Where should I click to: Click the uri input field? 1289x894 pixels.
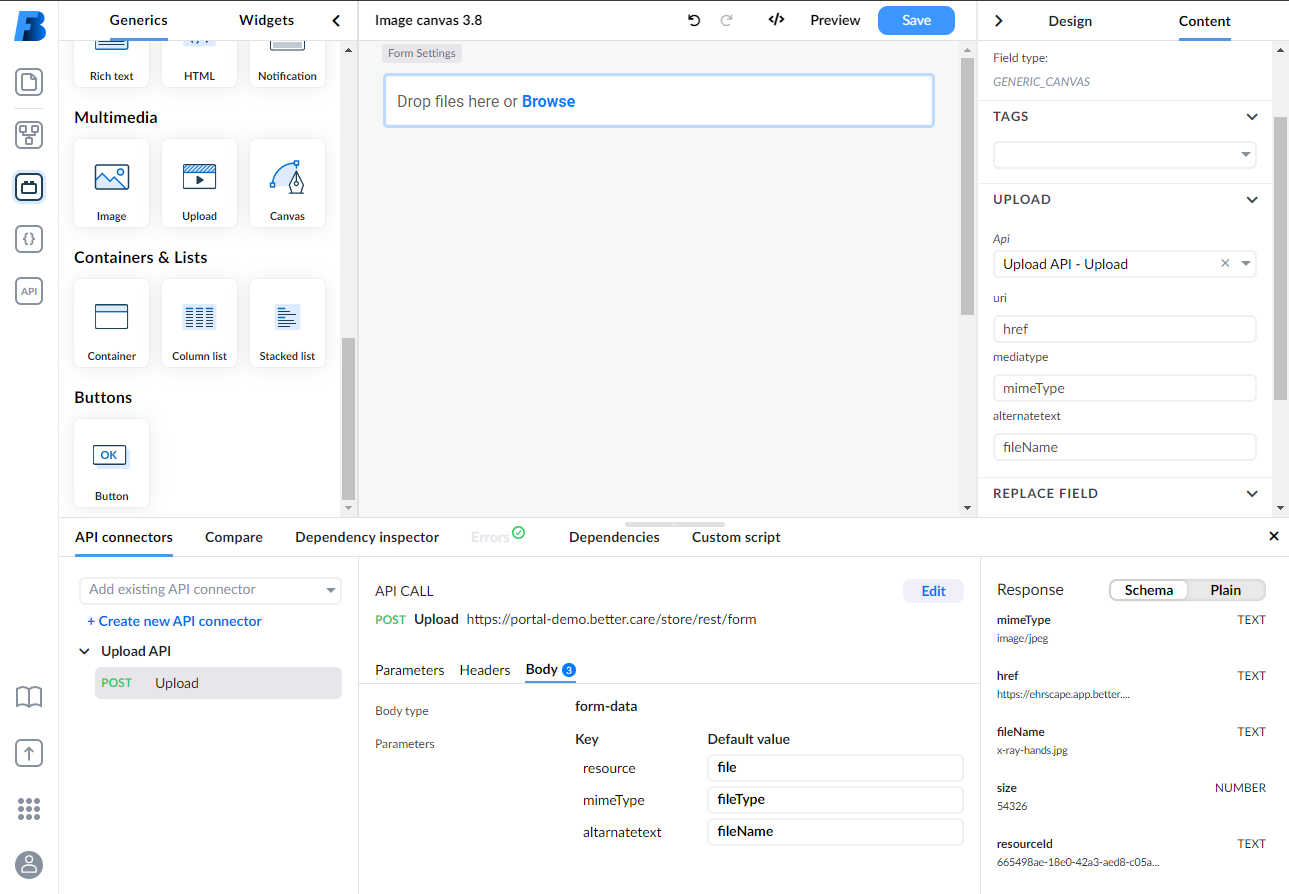(1124, 329)
